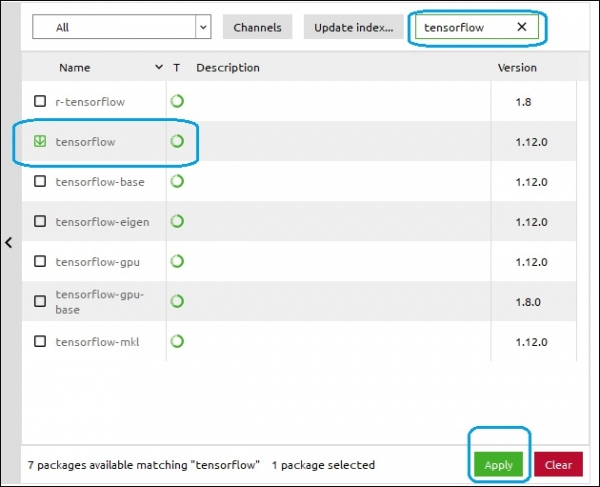The height and width of the screenshot is (487, 600).
Task: Click the type icon in the tensorflow-mkl row
Action: click(177, 341)
